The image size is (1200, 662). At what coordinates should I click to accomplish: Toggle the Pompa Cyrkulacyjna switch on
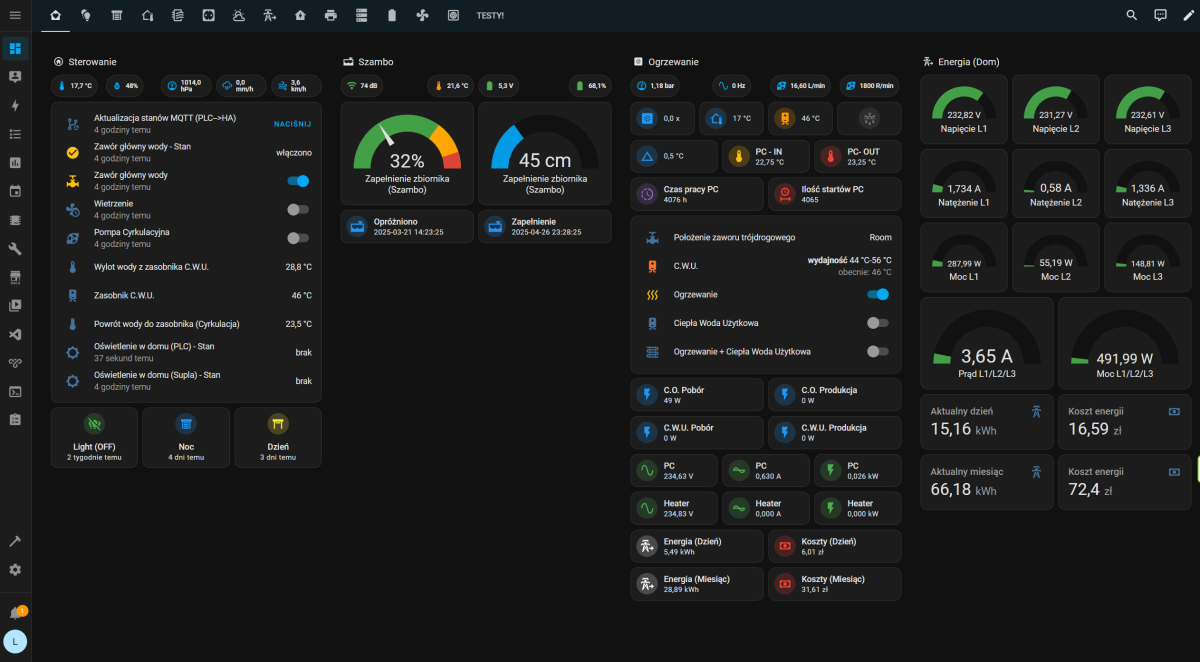click(298, 238)
